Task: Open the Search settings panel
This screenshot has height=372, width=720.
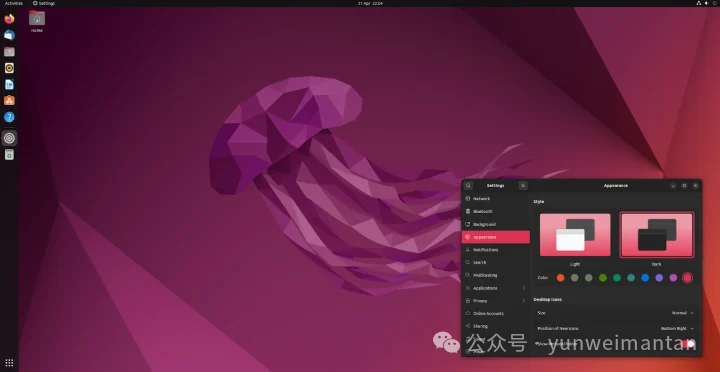Action: [496, 262]
